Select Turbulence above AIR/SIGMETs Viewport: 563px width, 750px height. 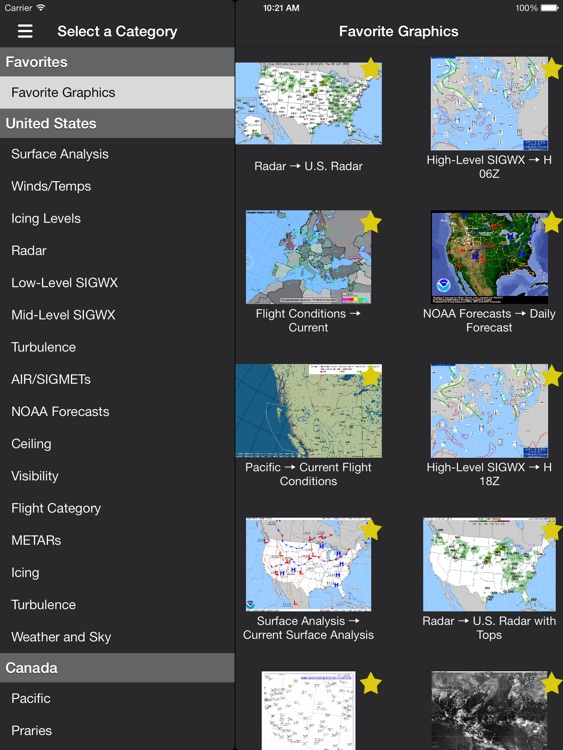point(117,347)
